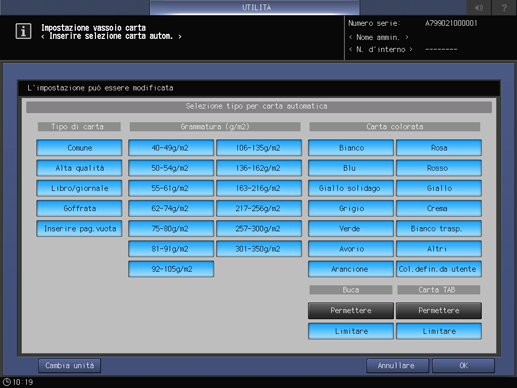Choose Giallo solidago colored paper
517x388 pixels.
click(x=351, y=188)
